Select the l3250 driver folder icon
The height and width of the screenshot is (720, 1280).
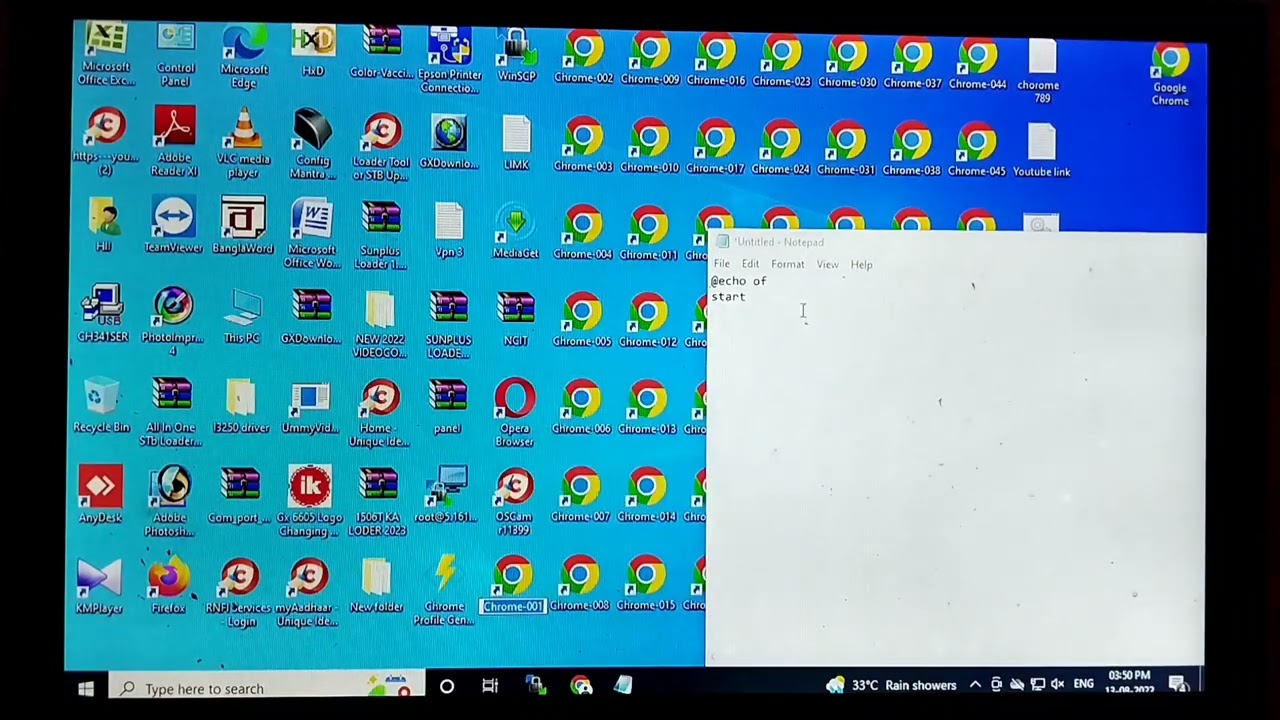tap(241, 408)
